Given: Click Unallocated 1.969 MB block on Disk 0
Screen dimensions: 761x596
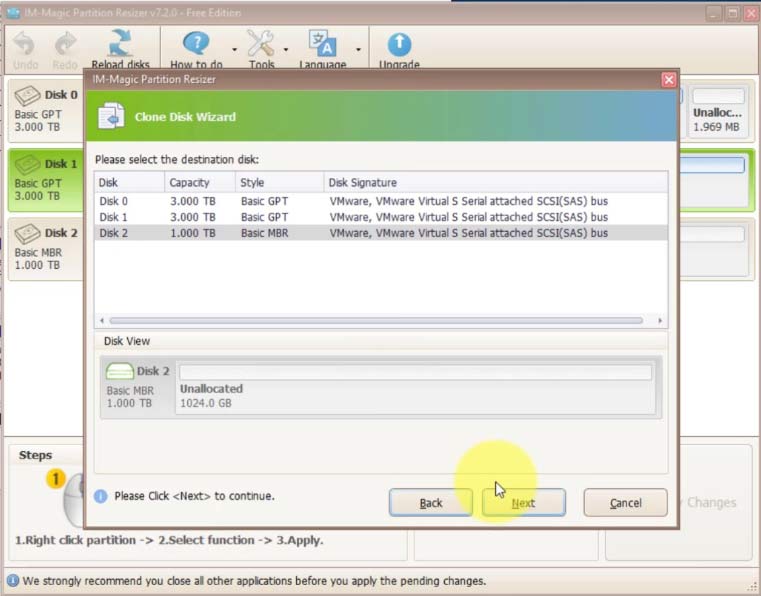Looking at the screenshot, I should (x=718, y=111).
